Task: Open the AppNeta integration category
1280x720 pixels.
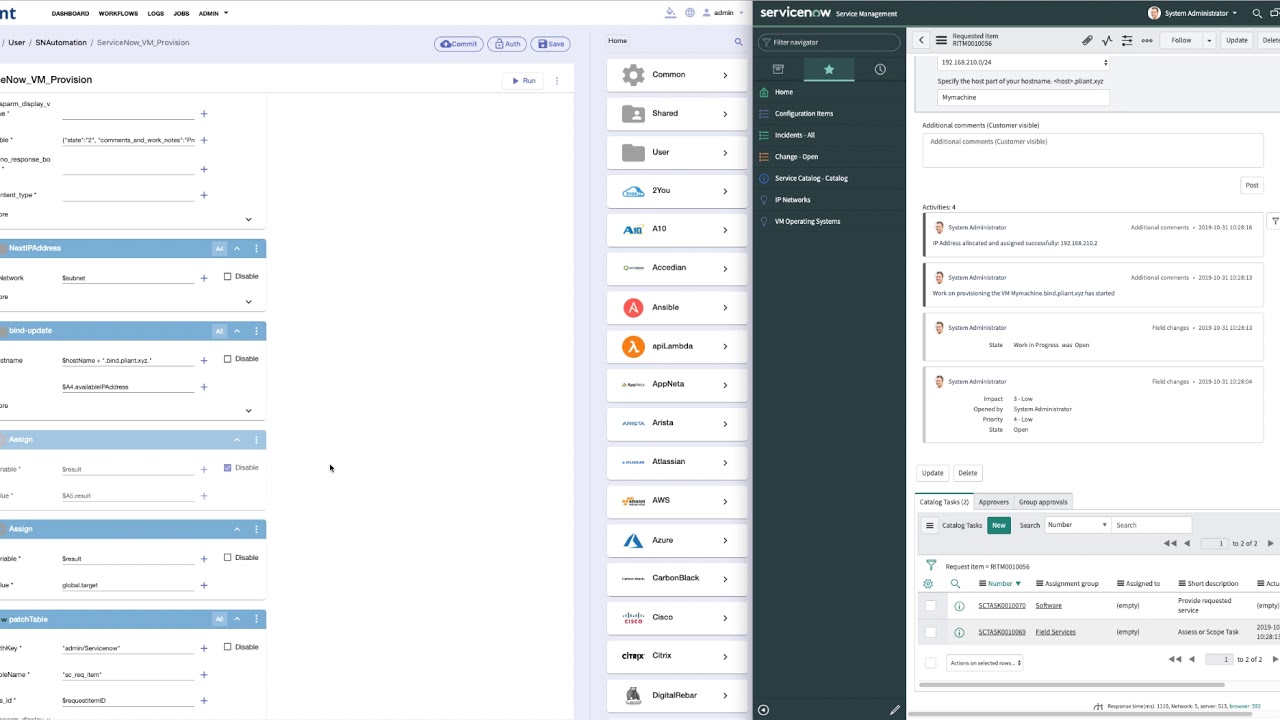Action: [677, 385]
